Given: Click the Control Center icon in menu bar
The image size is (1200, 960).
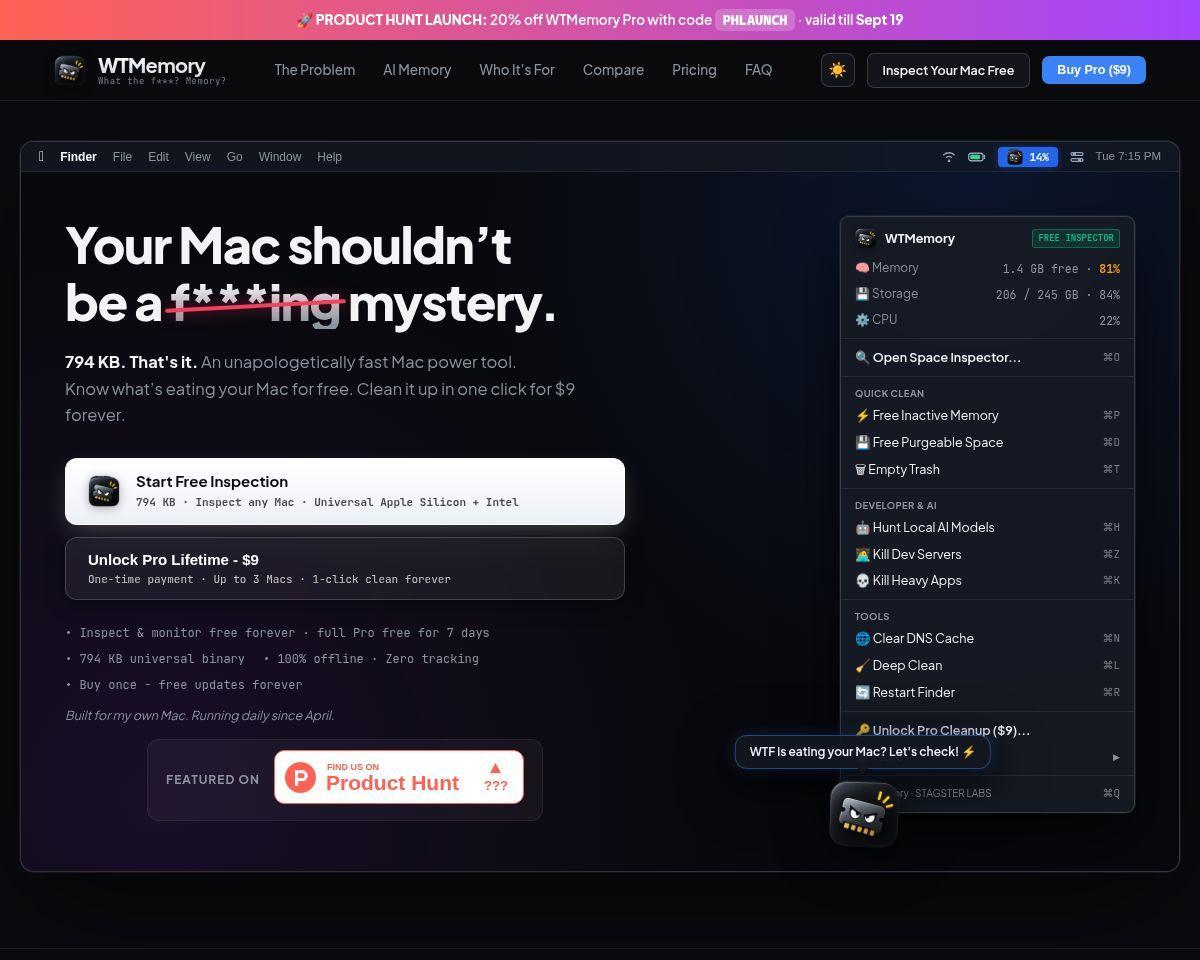Looking at the screenshot, I should click(1077, 157).
